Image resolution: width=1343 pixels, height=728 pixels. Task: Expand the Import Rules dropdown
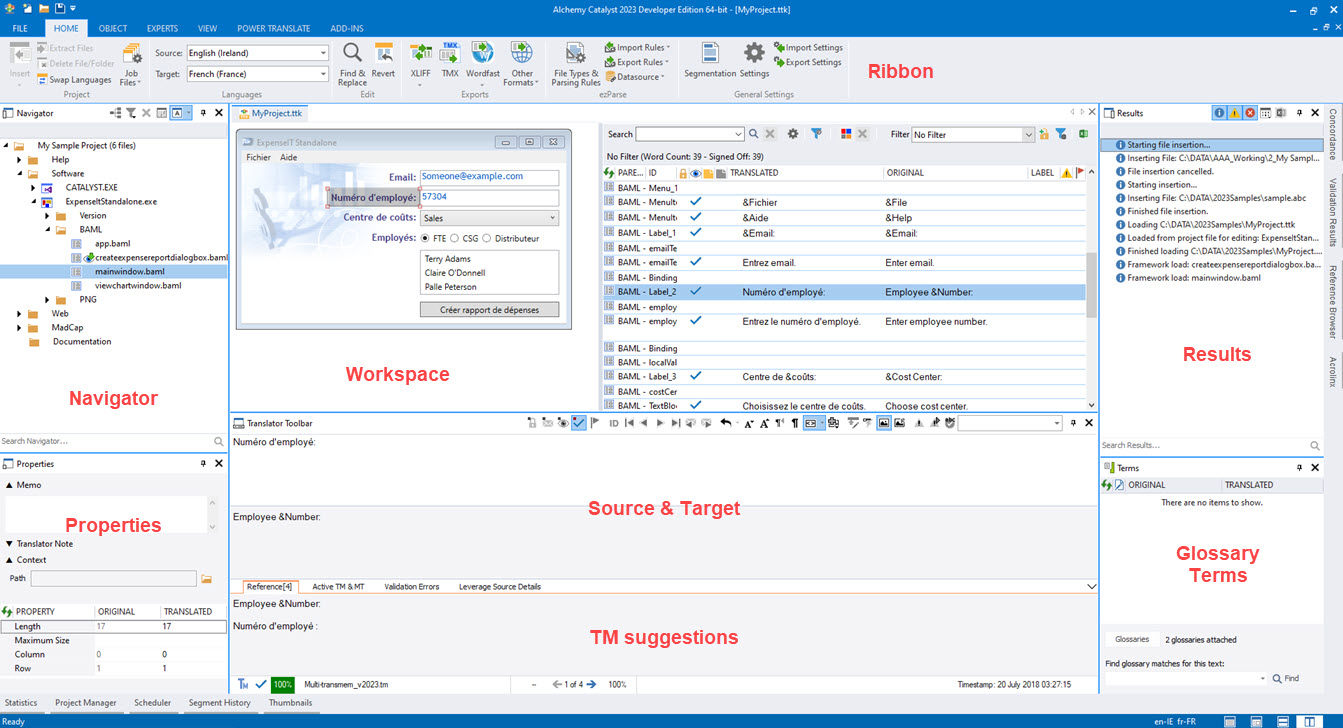click(637, 47)
